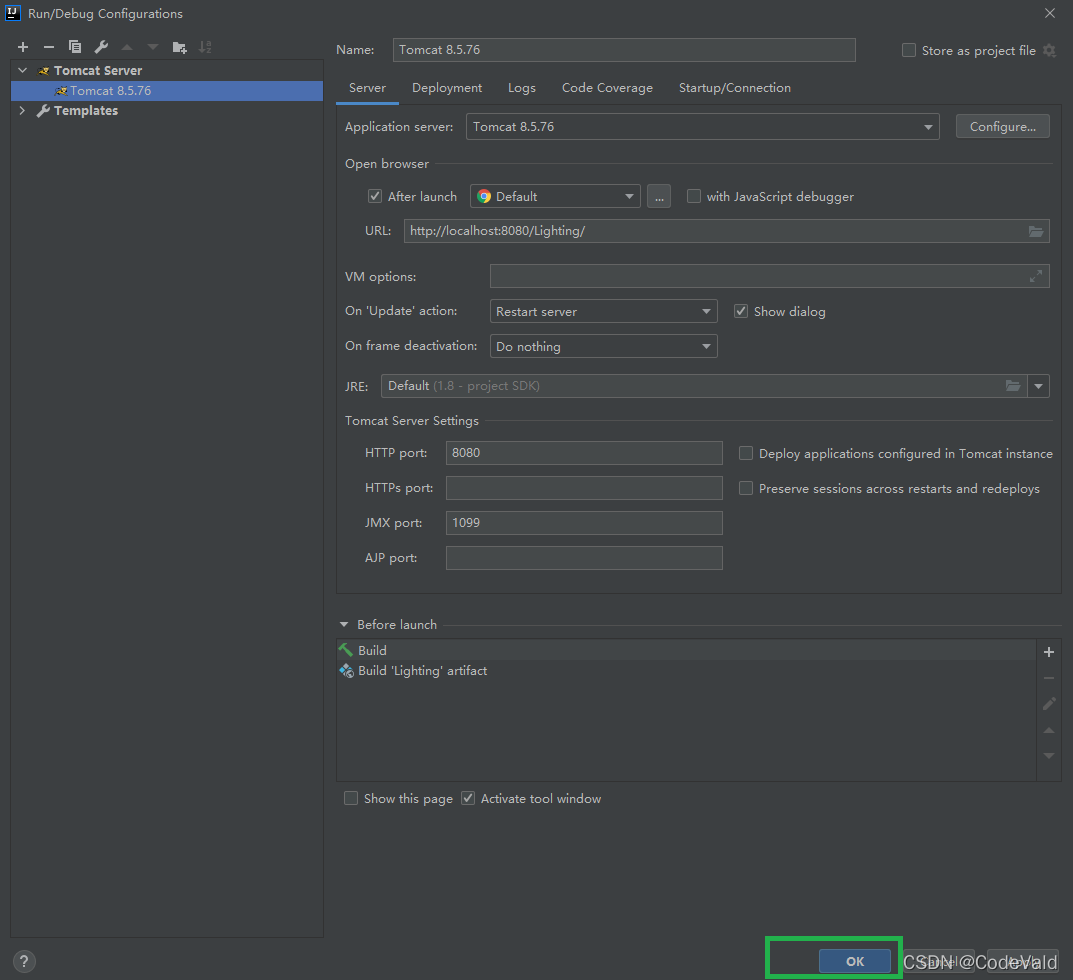Expand VM options field icon

point(1036,276)
